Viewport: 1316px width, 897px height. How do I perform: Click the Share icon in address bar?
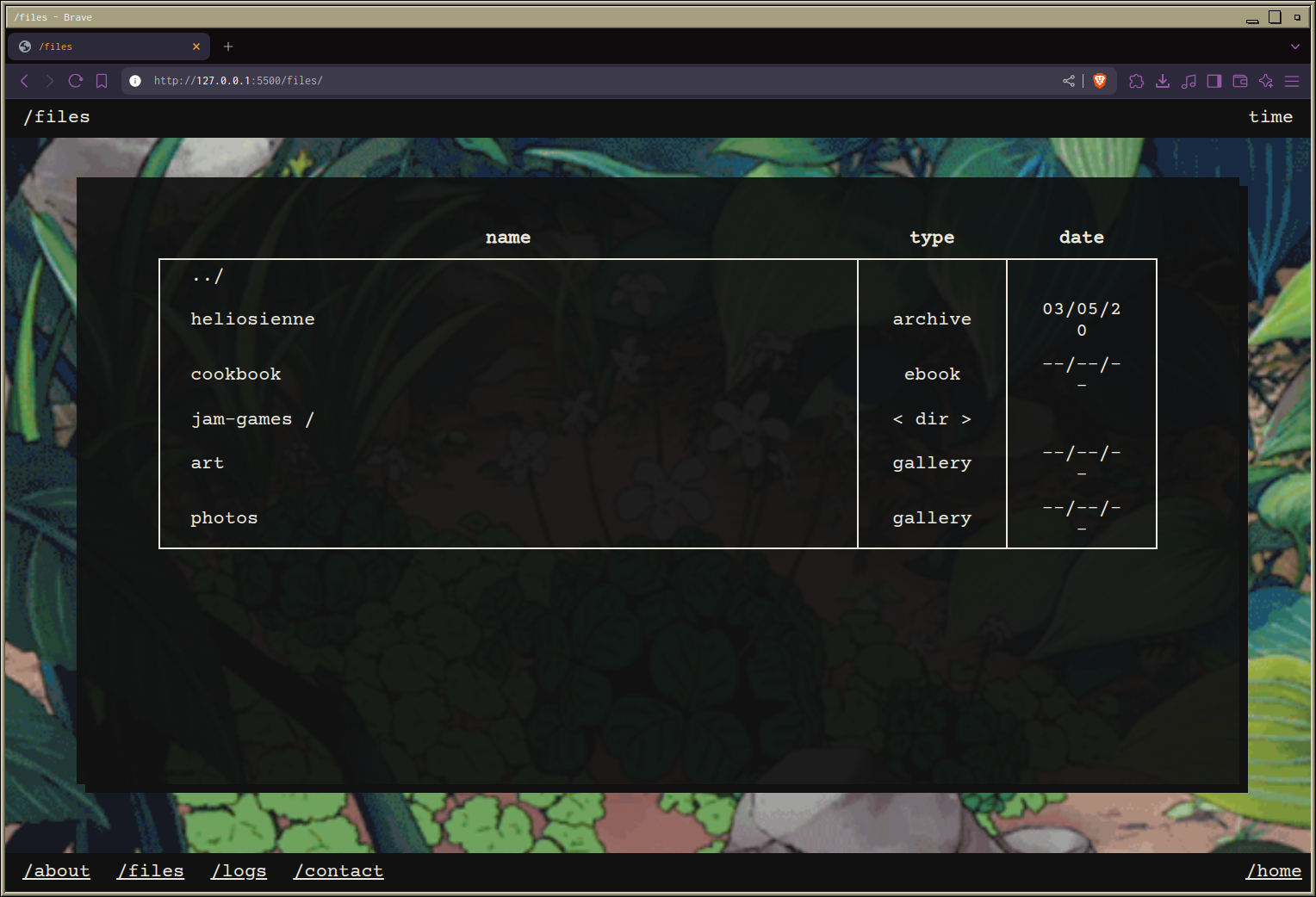pyautogui.click(x=1069, y=81)
